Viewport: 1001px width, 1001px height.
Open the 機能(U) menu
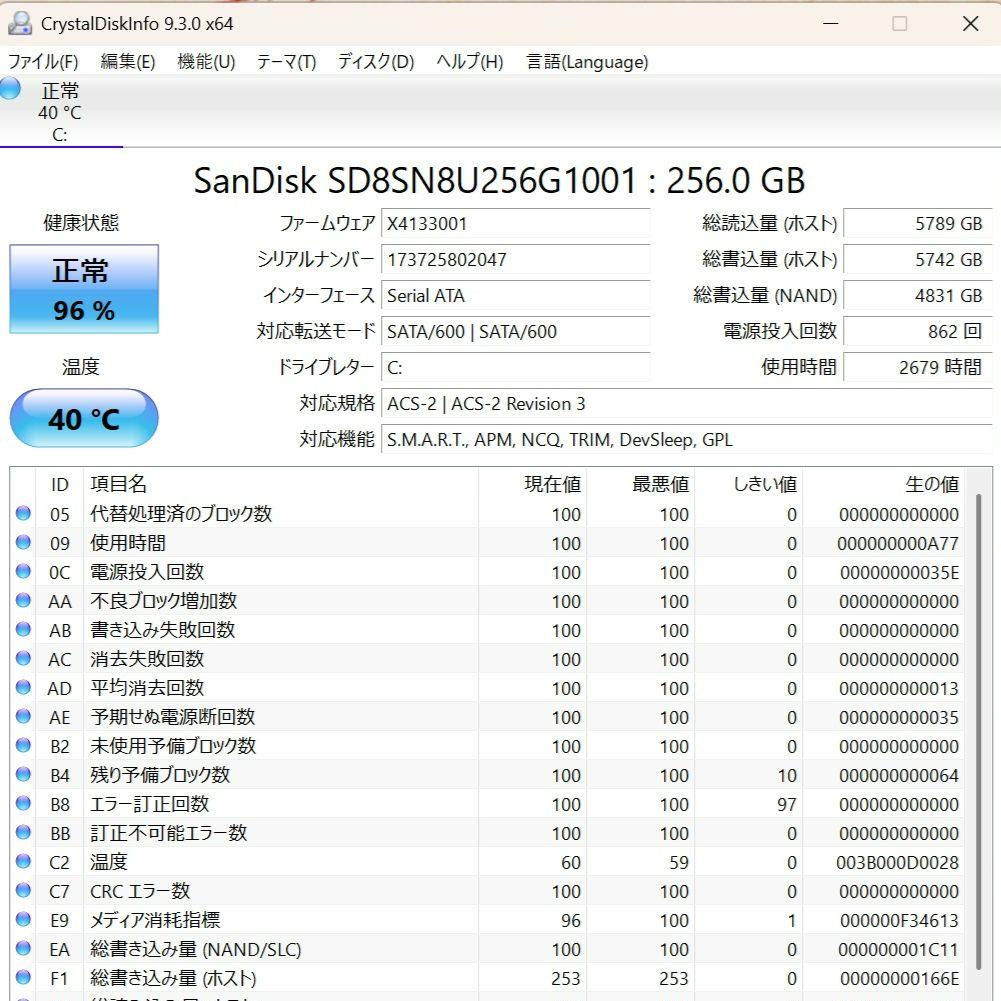point(204,62)
